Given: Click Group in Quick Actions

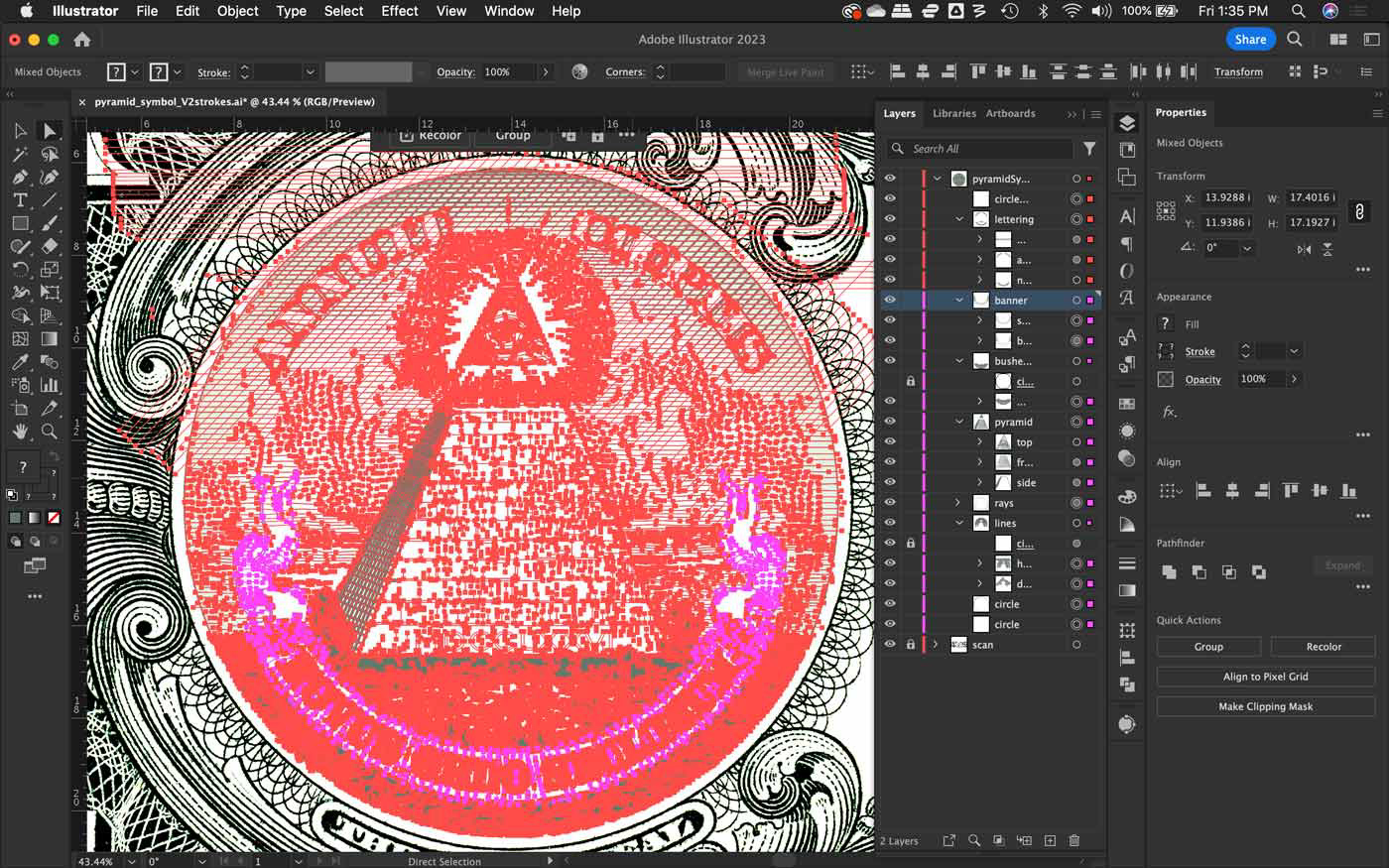Looking at the screenshot, I should (x=1208, y=647).
